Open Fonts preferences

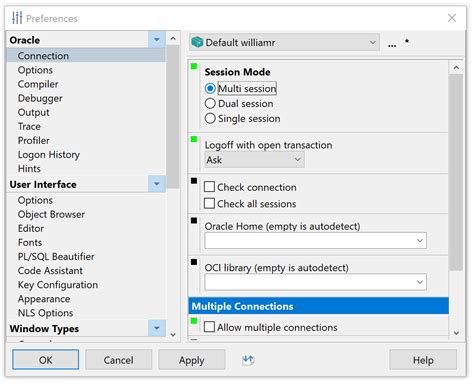(x=30, y=242)
